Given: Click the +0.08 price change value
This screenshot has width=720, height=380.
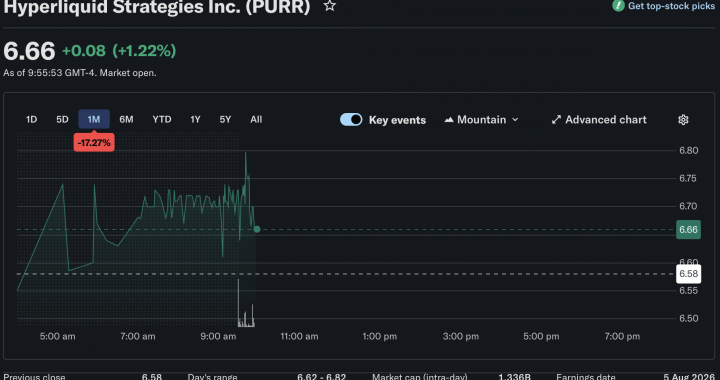Looking at the screenshot, I should coord(84,50).
